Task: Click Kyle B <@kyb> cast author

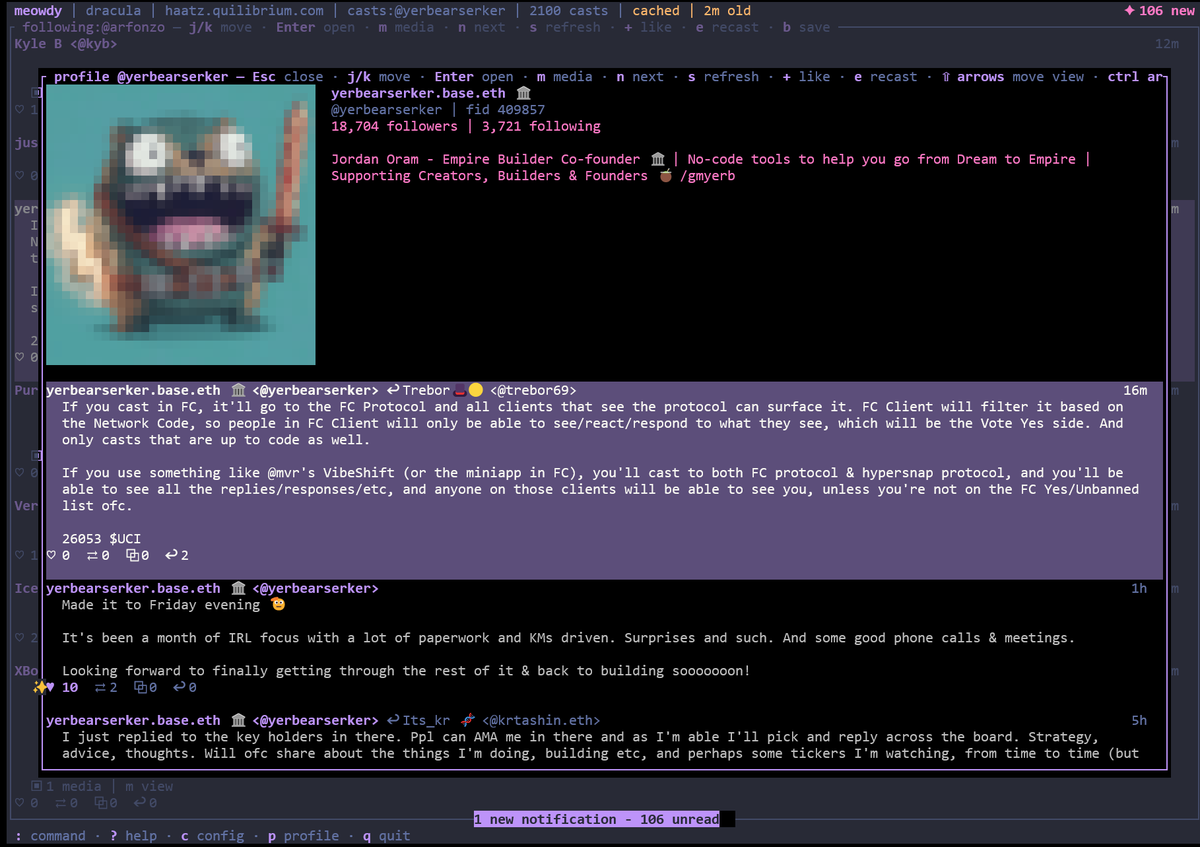Action: click(65, 44)
